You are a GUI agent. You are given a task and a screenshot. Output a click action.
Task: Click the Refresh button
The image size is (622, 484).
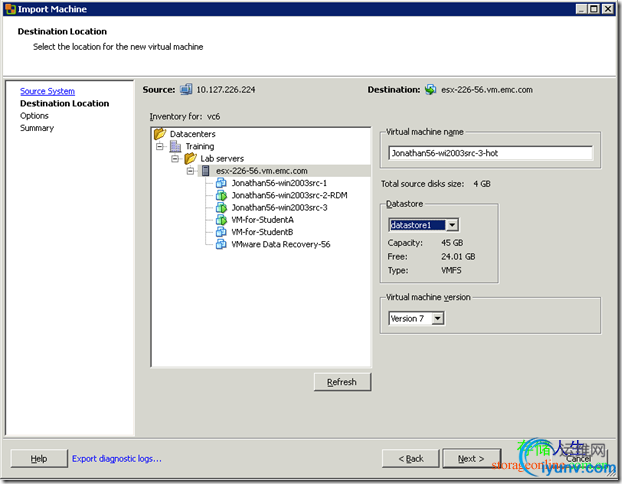pyautogui.click(x=342, y=382)
